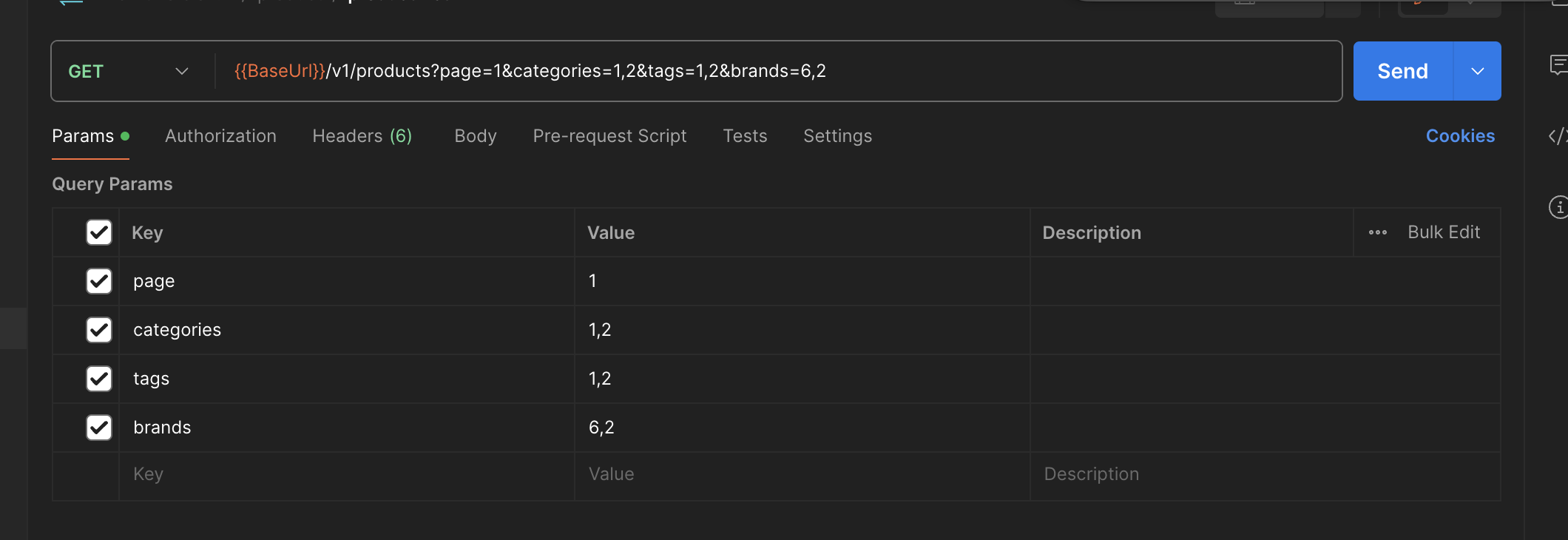1568x540 pixels.
Task: Toggle the select-all checkbox in Key header
Action: [99, 232]
